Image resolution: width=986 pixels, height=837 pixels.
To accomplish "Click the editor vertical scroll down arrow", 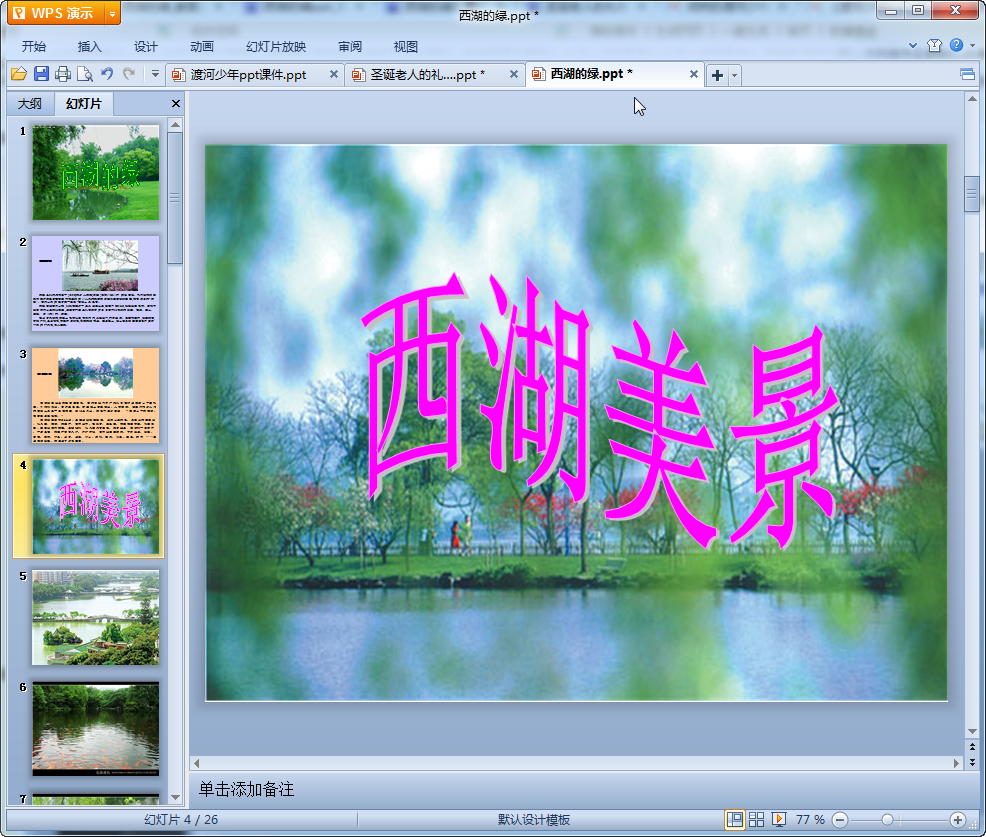I will 972,731.
